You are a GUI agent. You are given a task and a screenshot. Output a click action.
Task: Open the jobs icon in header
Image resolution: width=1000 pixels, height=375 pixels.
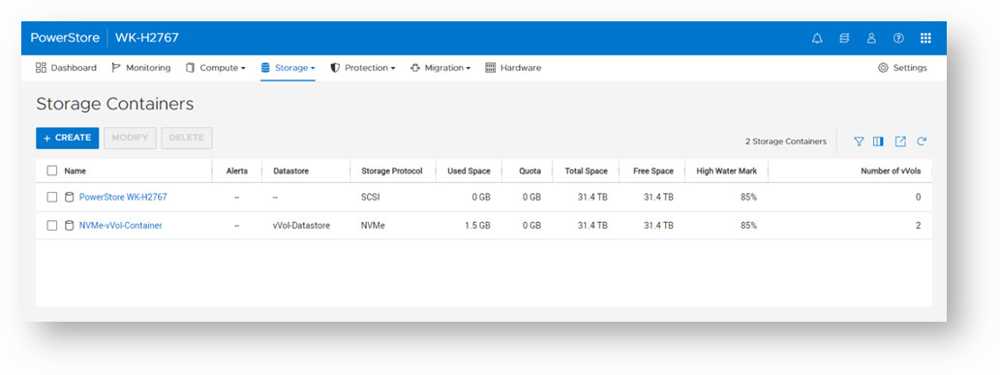click(x=844, y=38)
